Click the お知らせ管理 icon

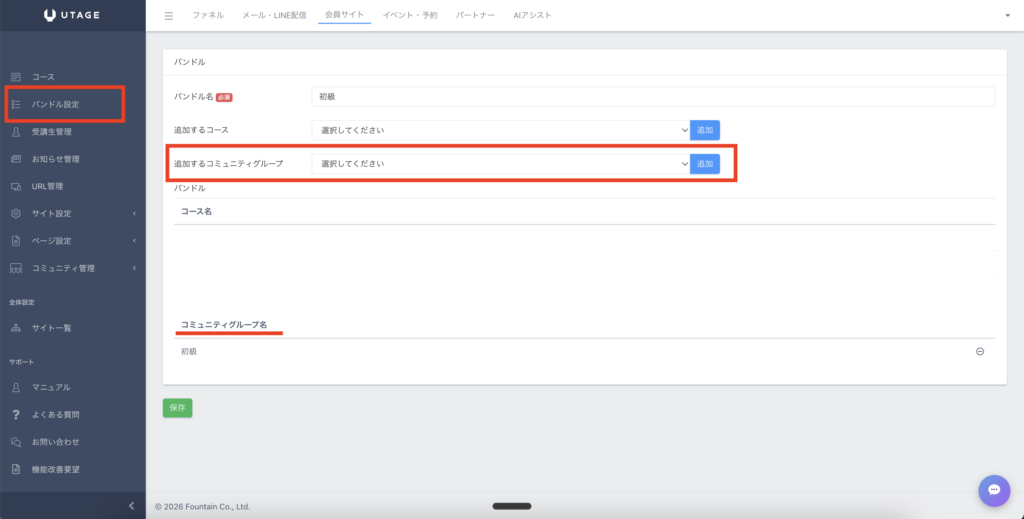click(x=16, y=159)
